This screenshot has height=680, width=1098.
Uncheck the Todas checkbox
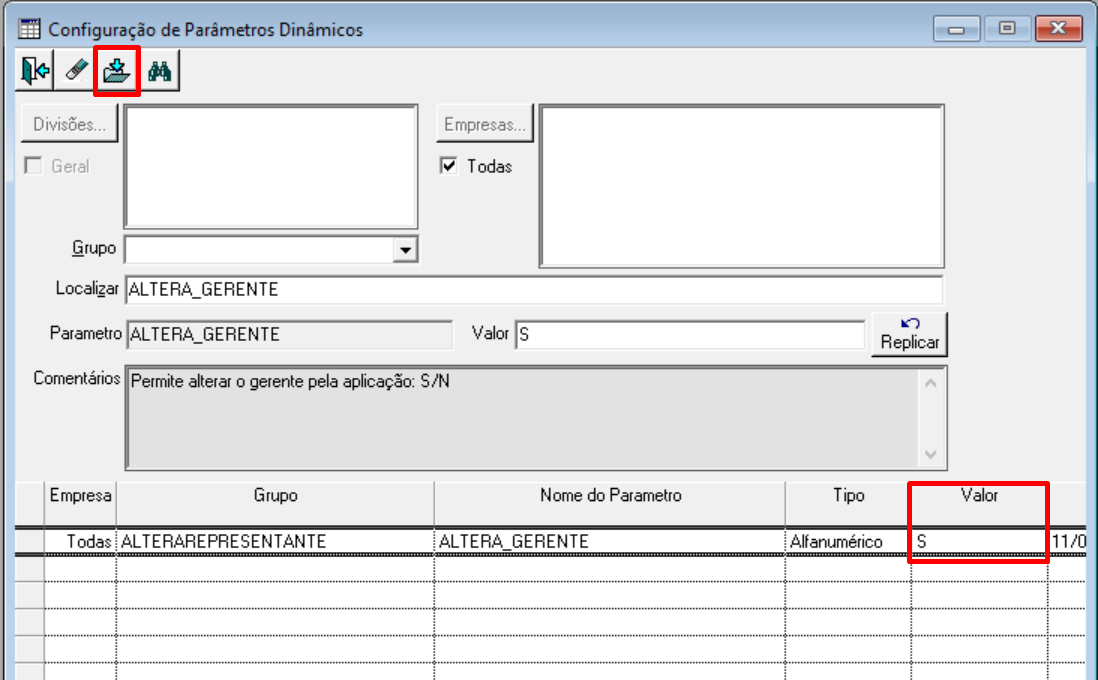click(x=449, y=166)
